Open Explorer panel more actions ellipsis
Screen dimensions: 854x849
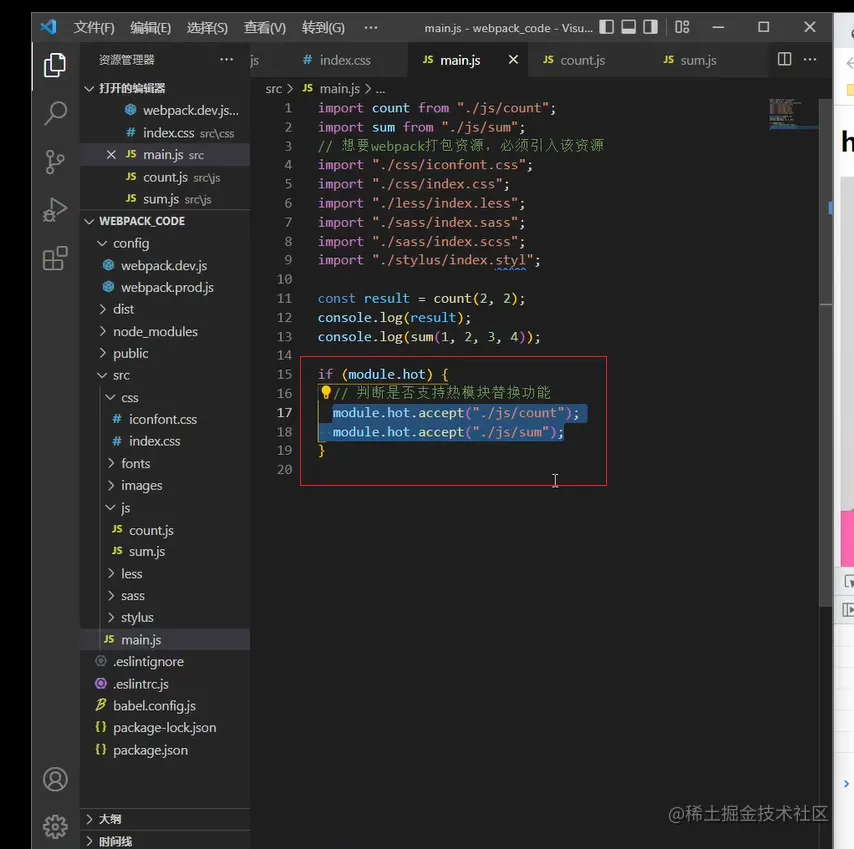coord(227,59)
